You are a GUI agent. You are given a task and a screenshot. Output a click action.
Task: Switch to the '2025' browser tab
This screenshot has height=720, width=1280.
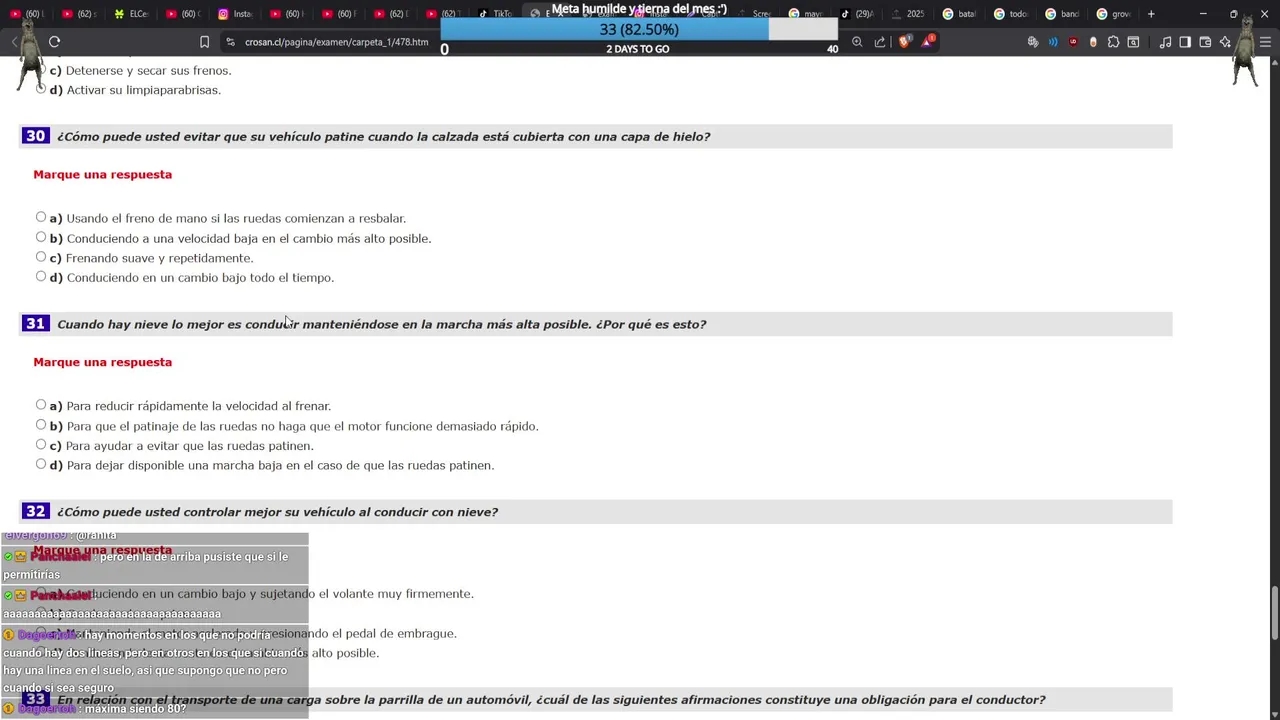coord(910,14)
